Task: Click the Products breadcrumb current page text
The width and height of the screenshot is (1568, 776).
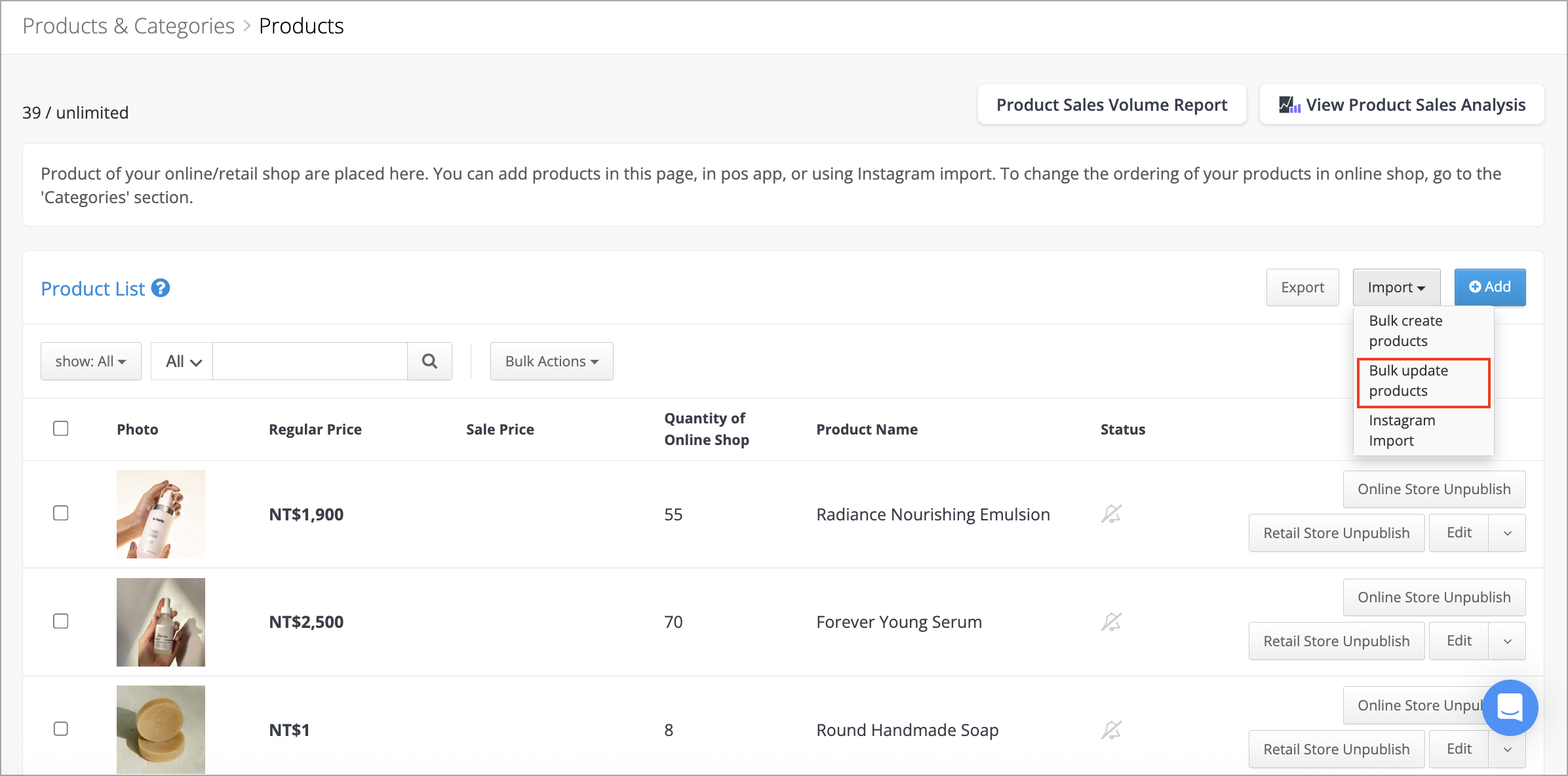Action: 301,26
